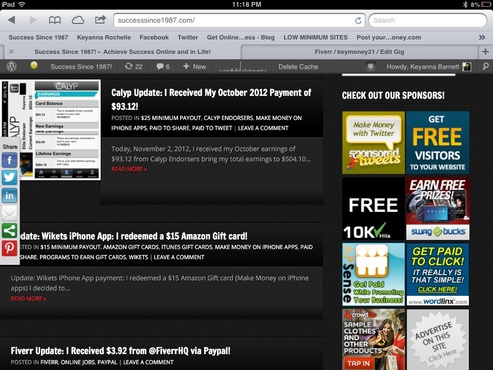Open Success Since 1987 bookmark
Image resolution: width=493 pixels, height=370 pixels.
click(x=38, y=37)
